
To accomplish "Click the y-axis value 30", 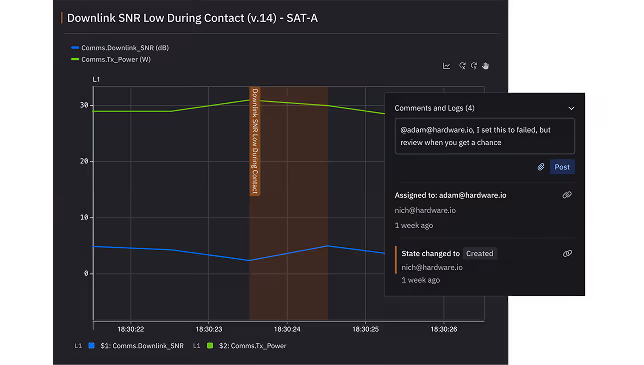I will (x=84, y=105).
